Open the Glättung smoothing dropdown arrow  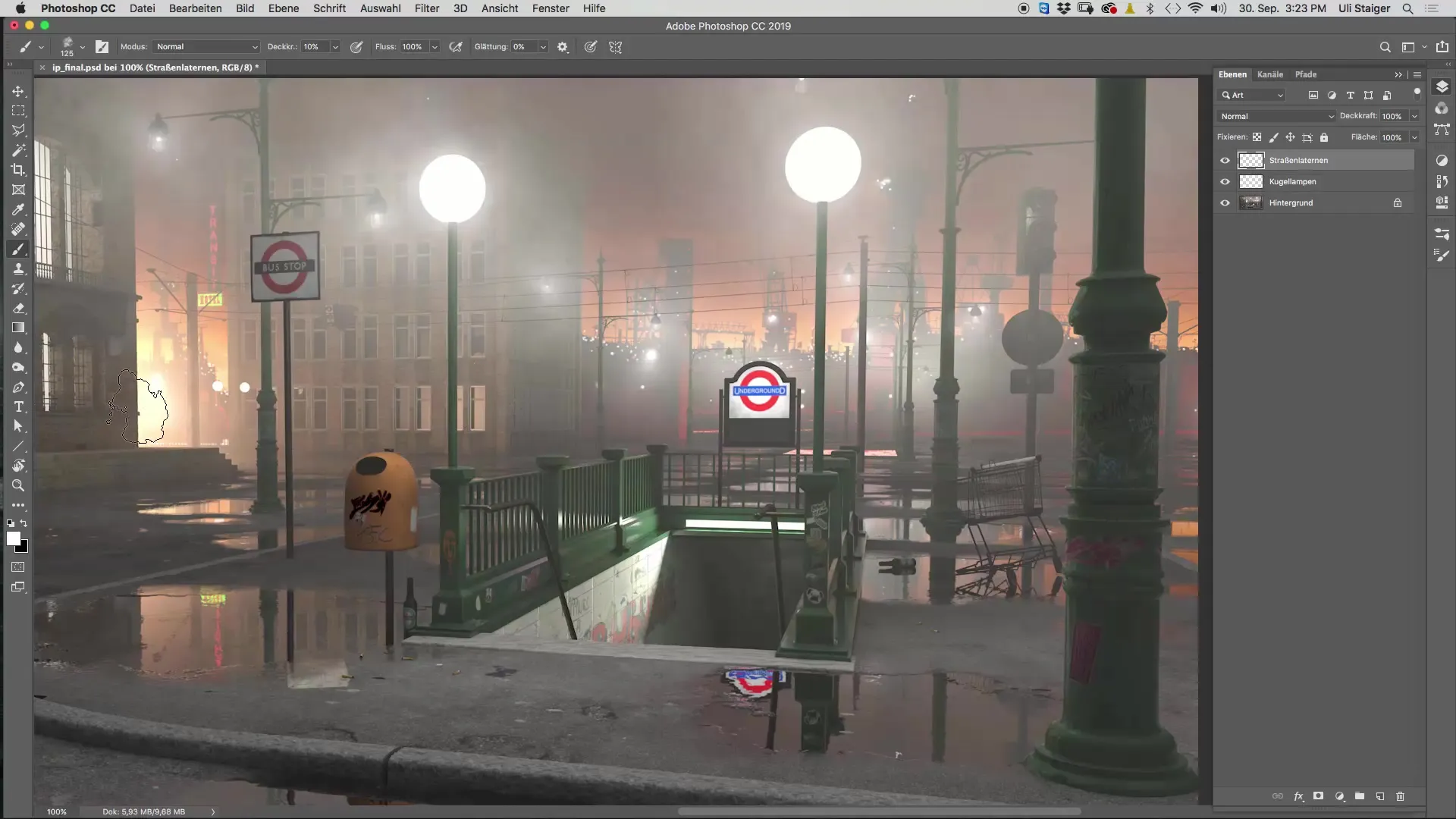[x=543, y=47]
